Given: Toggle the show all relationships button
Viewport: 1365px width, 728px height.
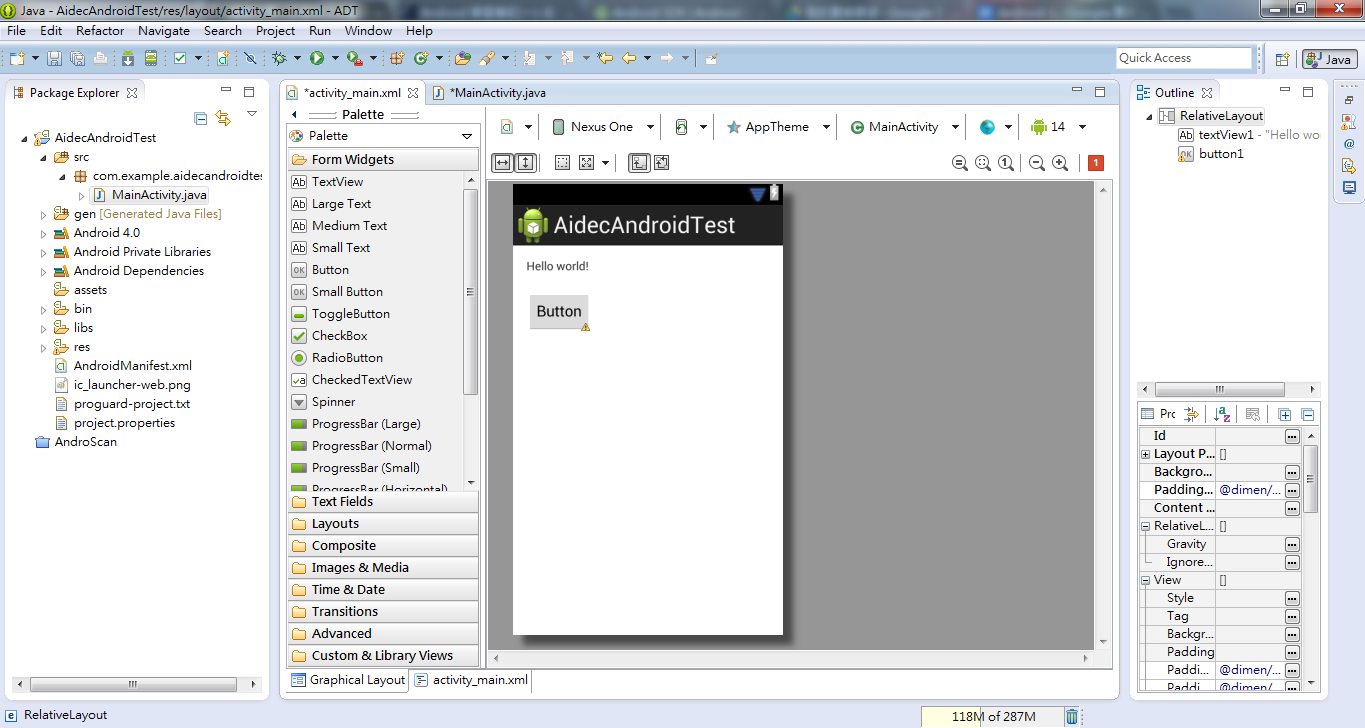Looking at the screenshot, I should pyautogui.click(x=660, y=162).
